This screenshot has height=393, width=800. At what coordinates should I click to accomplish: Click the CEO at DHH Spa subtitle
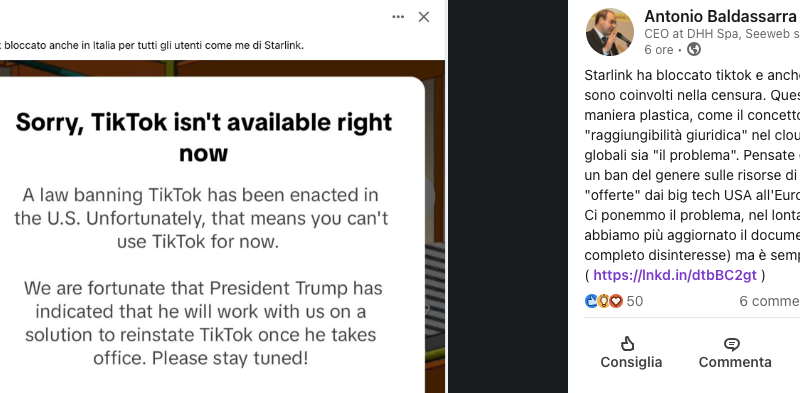point(722,34)
